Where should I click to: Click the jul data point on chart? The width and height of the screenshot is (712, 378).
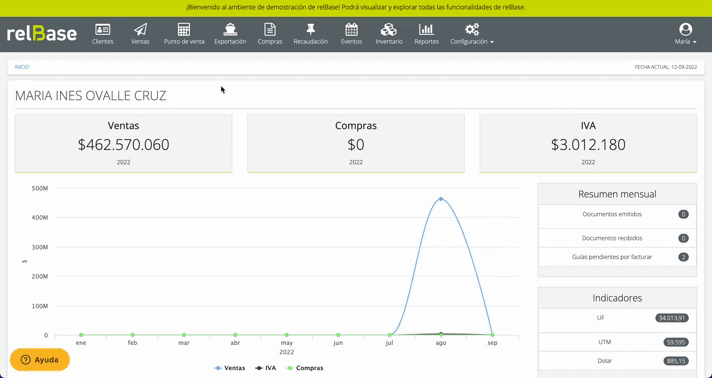coord(390,335)
